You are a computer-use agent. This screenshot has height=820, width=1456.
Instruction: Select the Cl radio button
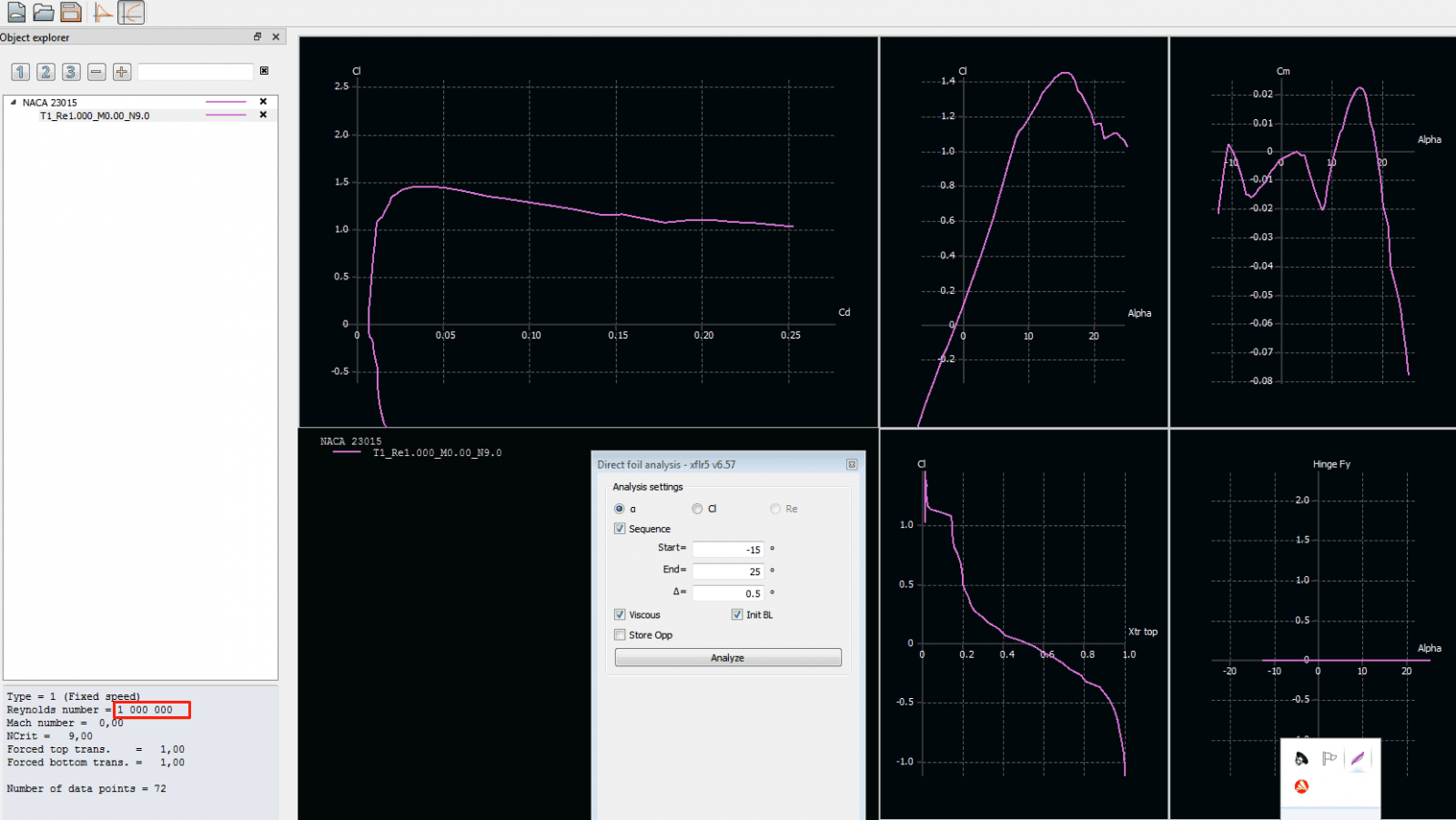point(697,509)
